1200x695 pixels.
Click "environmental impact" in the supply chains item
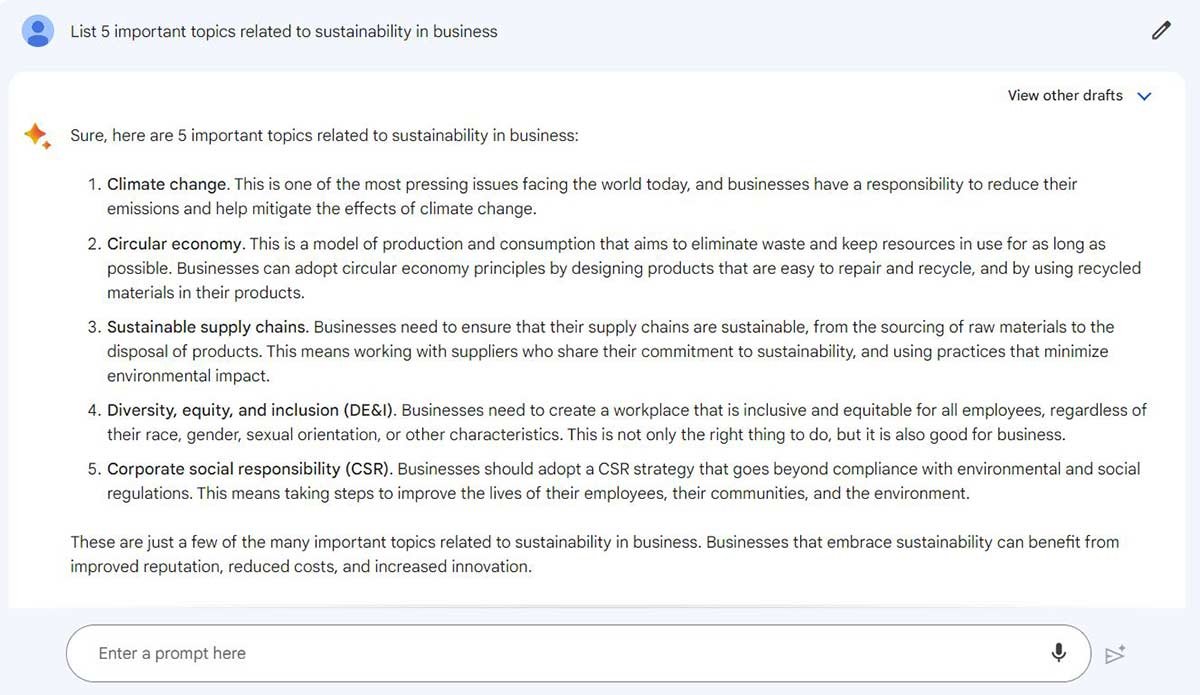(189, 376)
